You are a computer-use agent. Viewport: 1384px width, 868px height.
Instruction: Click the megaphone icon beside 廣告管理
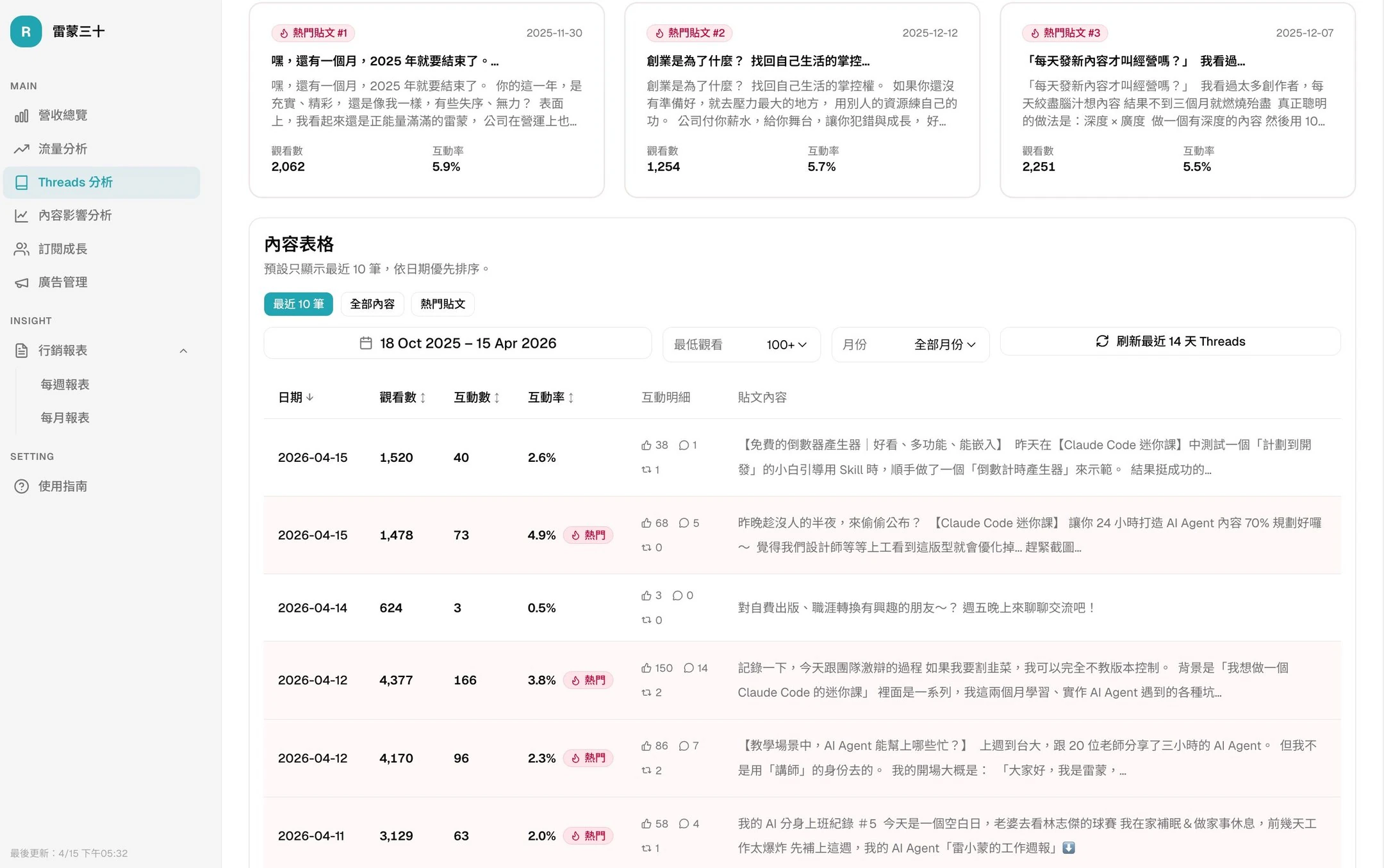click(x=22, y=283)
